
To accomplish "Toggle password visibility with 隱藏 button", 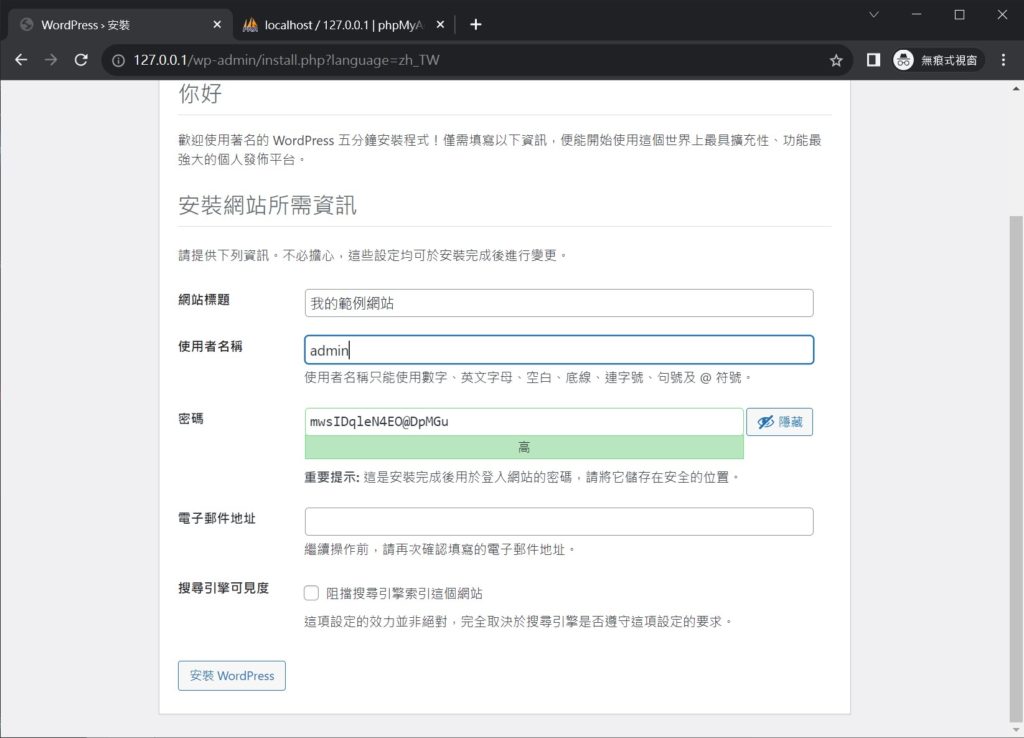I will (780, 422).
